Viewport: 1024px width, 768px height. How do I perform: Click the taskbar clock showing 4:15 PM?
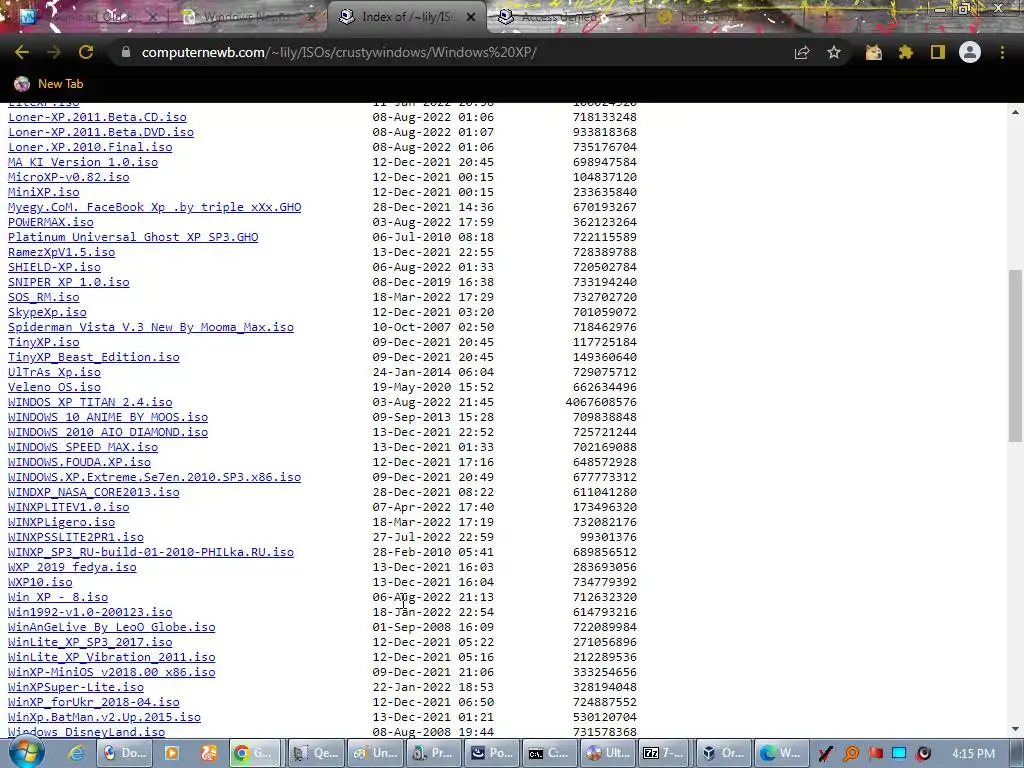pyautogui.click(x=973, y=754)
